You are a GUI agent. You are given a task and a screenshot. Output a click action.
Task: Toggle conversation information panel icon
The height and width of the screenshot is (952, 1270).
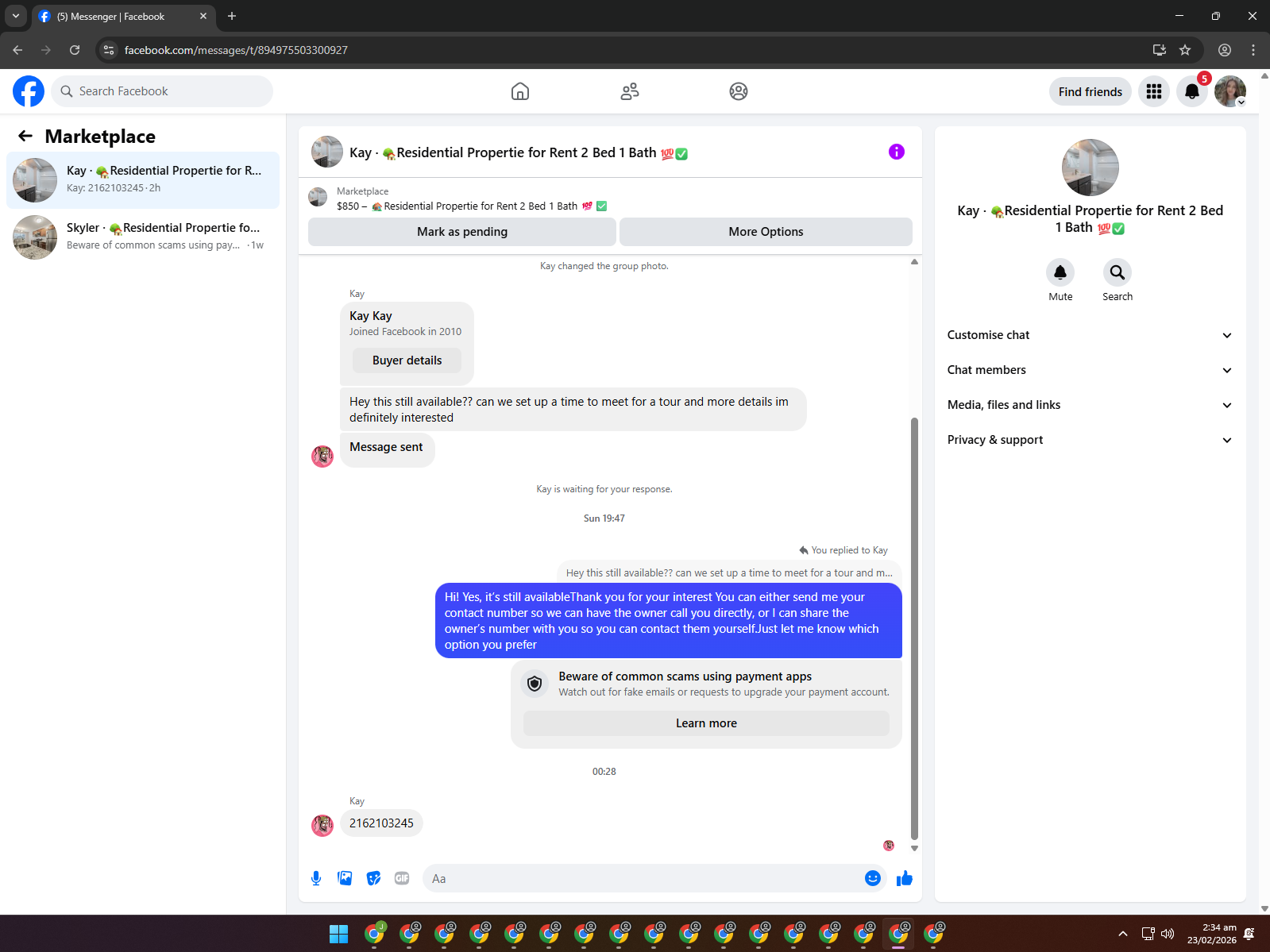tap(897, 152)
